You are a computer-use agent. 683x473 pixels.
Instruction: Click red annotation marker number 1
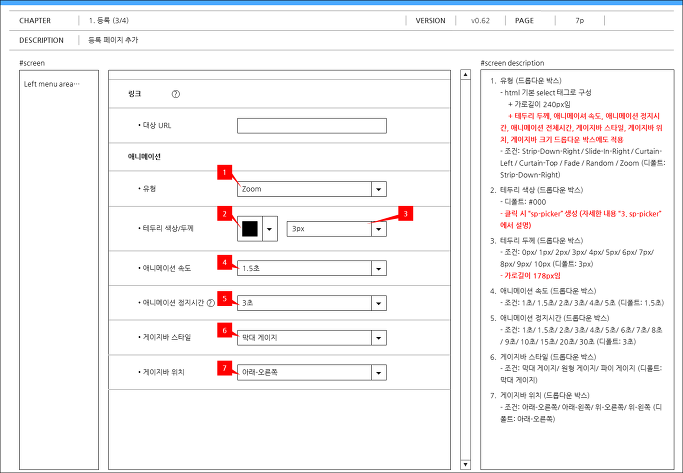[224, 172]
